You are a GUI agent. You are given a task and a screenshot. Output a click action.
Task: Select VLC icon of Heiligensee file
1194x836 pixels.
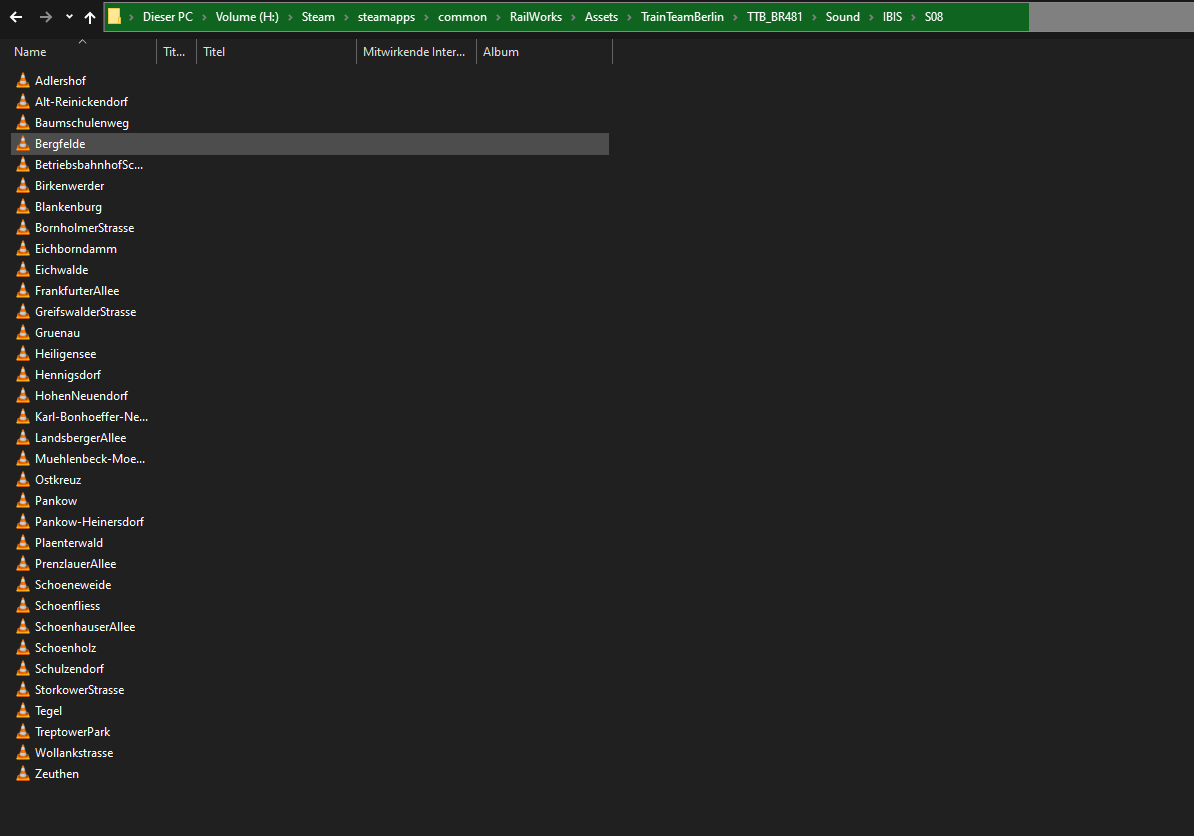tap(23, 353)
